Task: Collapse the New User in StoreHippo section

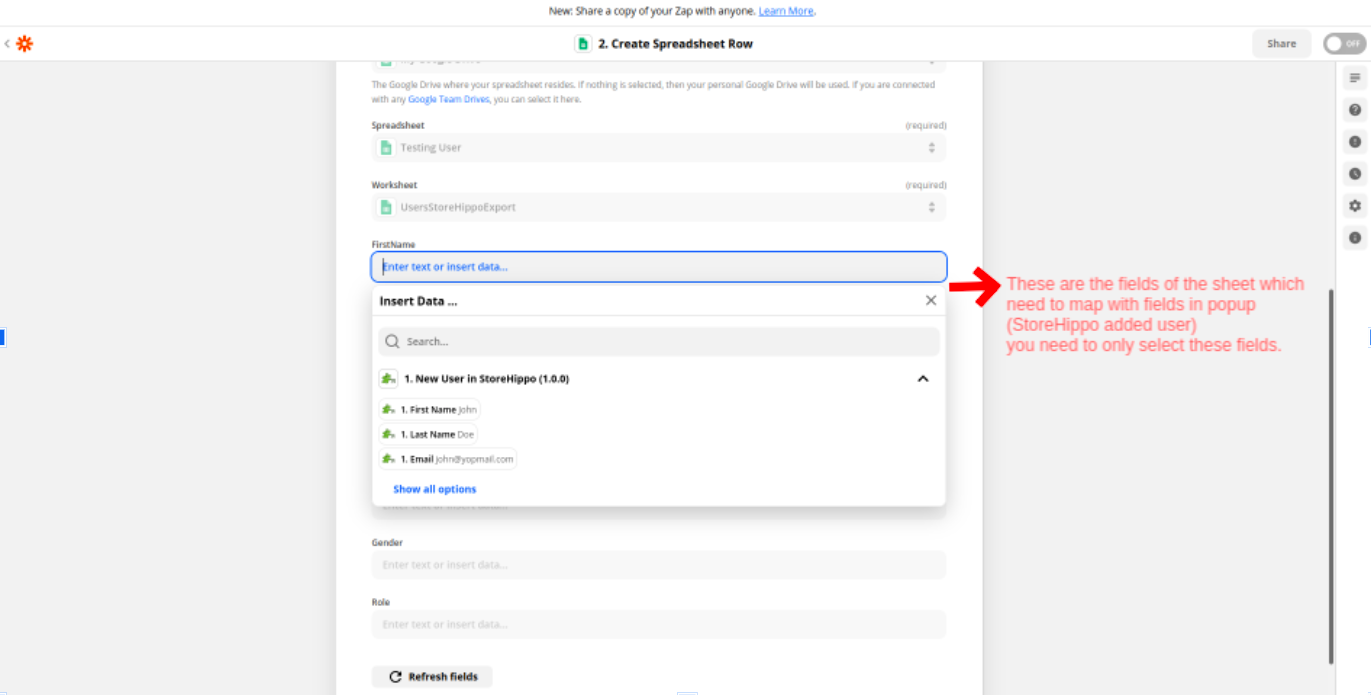Action: [923, 379]
